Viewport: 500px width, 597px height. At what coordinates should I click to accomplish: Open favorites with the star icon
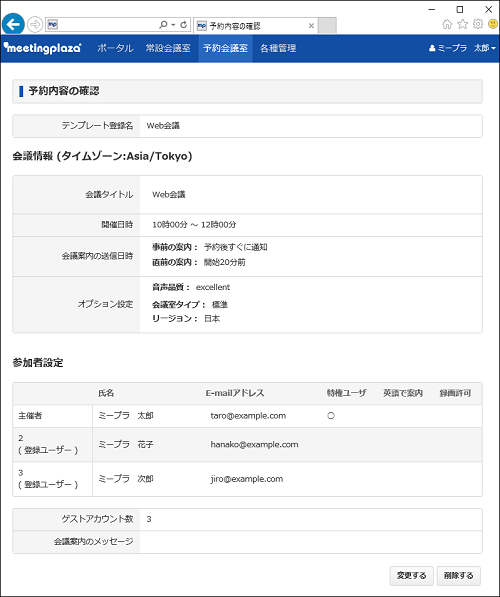[x=462, y=24]
